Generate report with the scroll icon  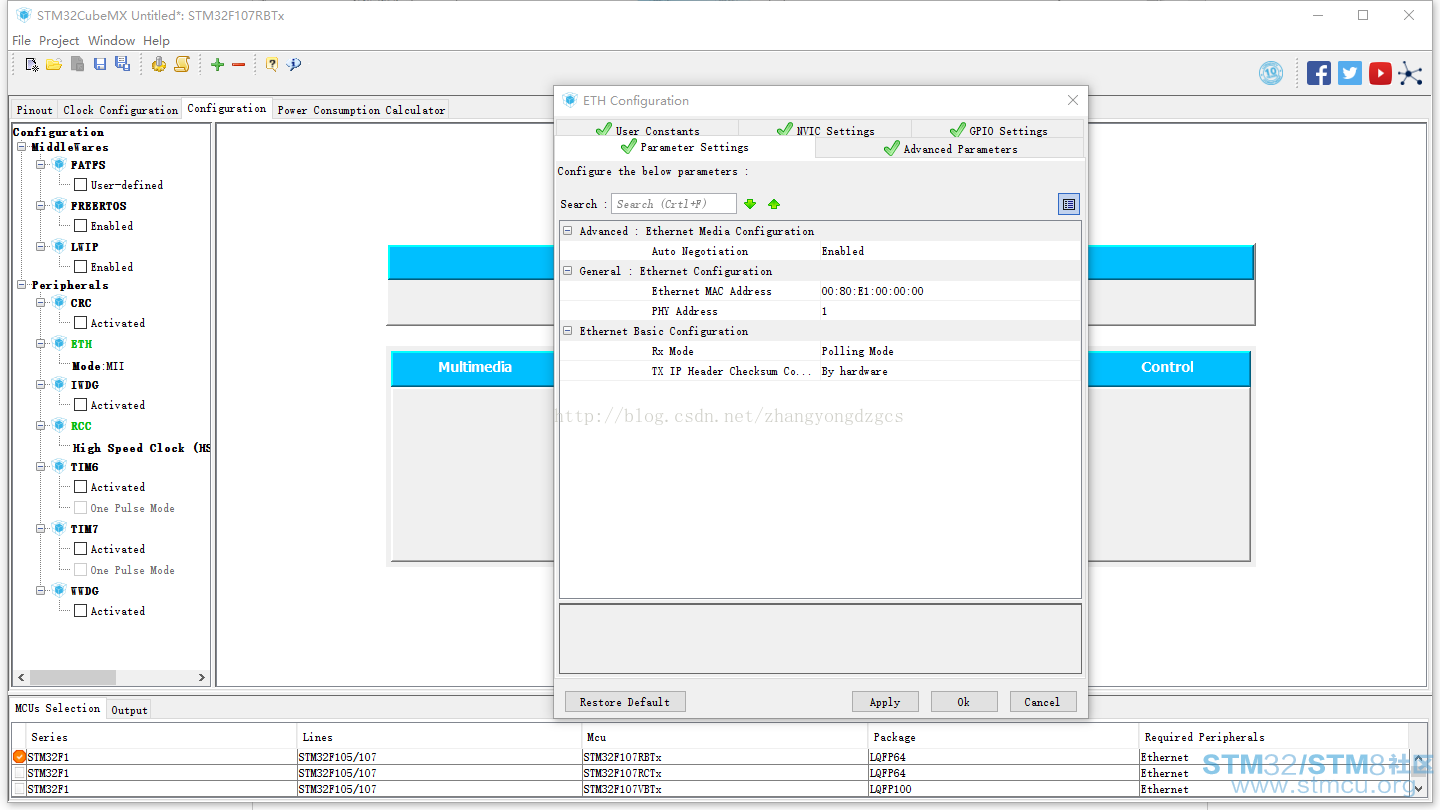(x=182, y=64)
